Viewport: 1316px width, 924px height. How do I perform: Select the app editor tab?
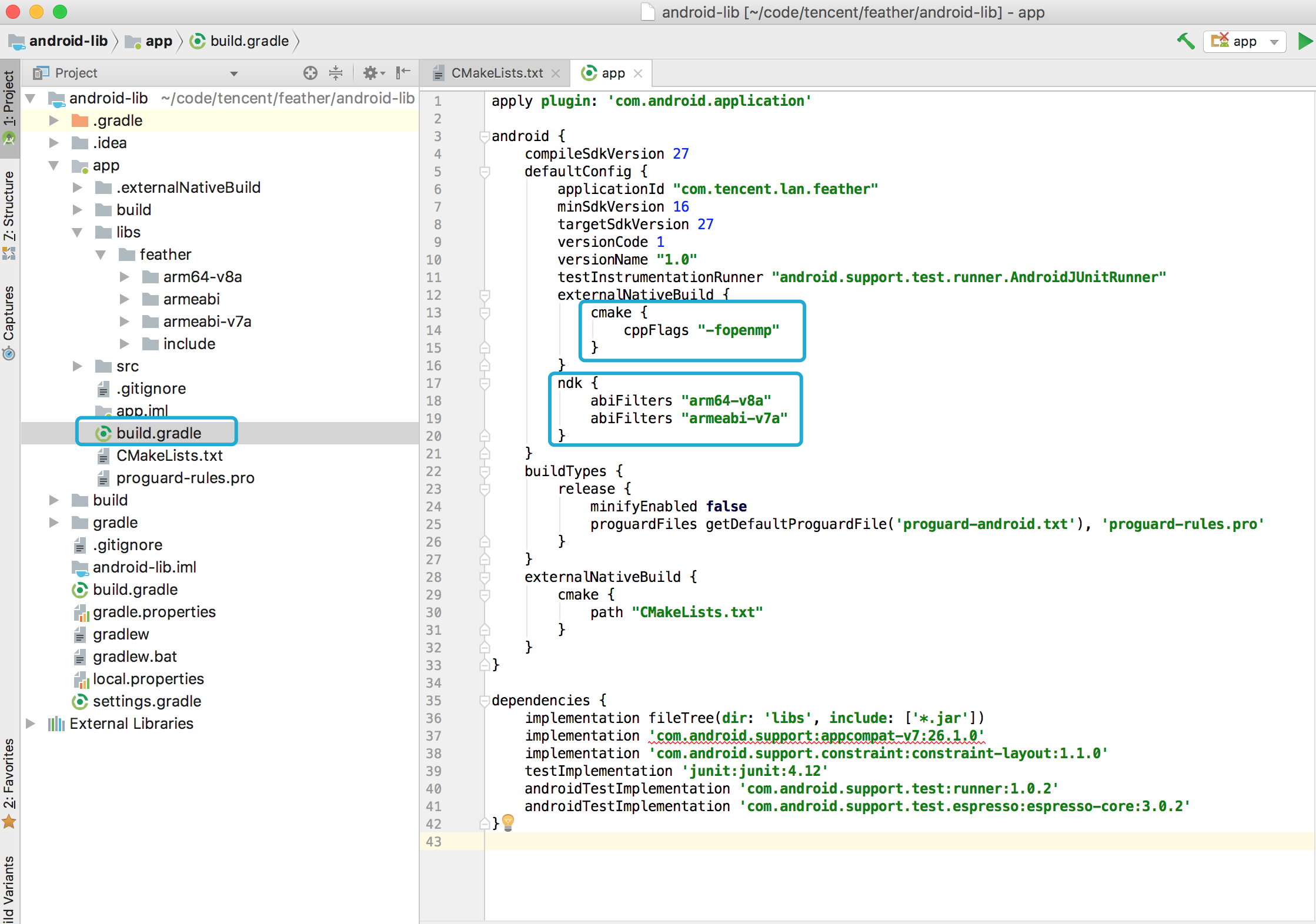click(x=612, y=73)
